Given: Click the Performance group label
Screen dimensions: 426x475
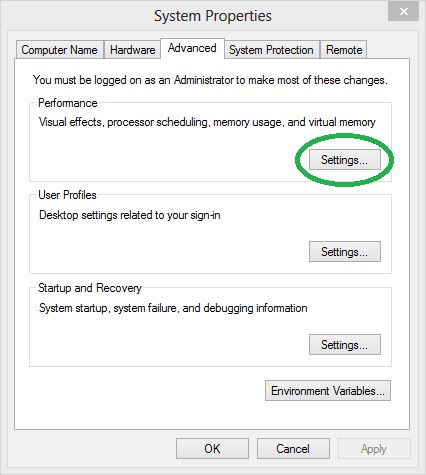Looking at the screenshot, I should point(68,103).
